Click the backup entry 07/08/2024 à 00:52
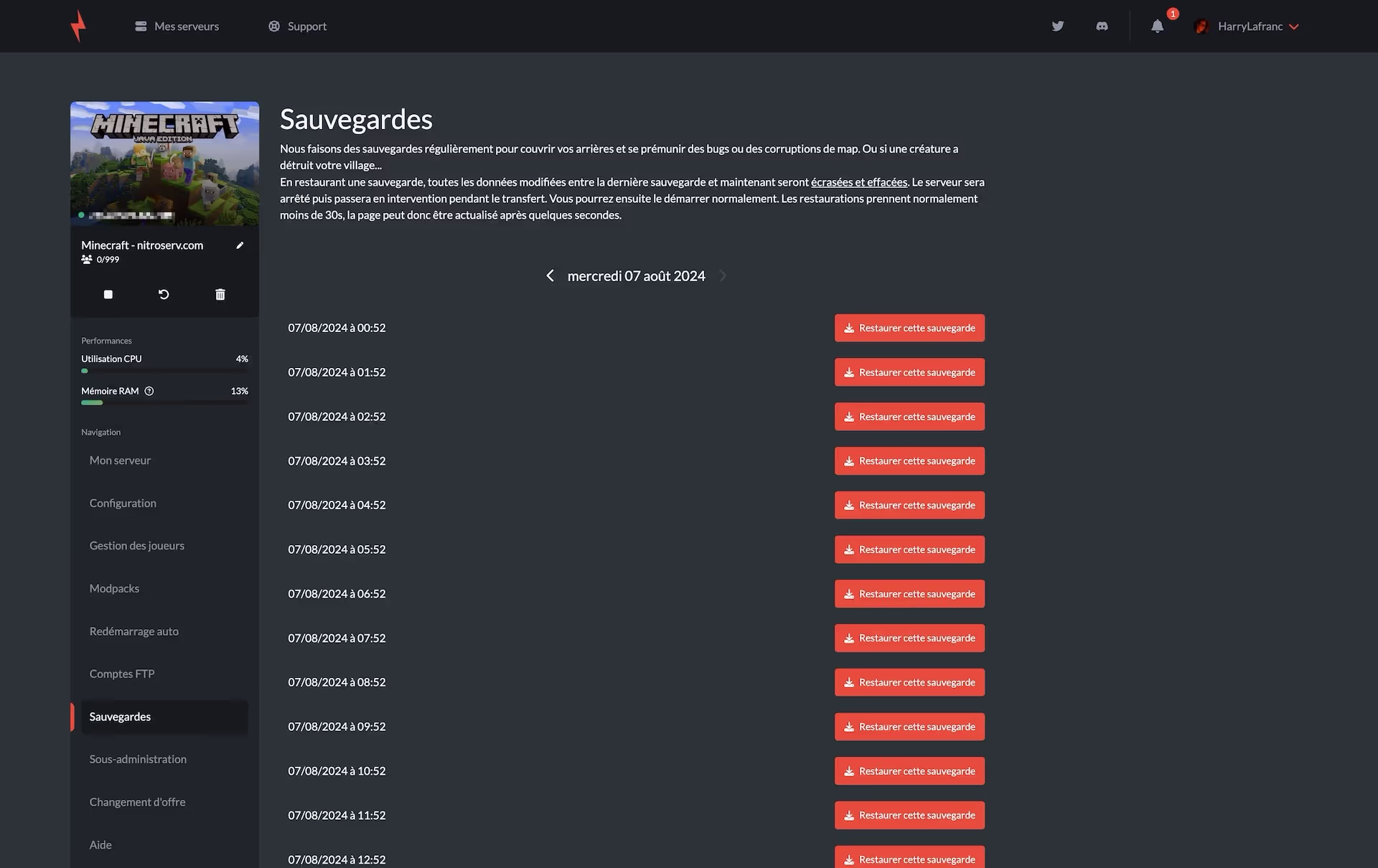Screen dimensions: 1378x868 [x=337, y=328]
